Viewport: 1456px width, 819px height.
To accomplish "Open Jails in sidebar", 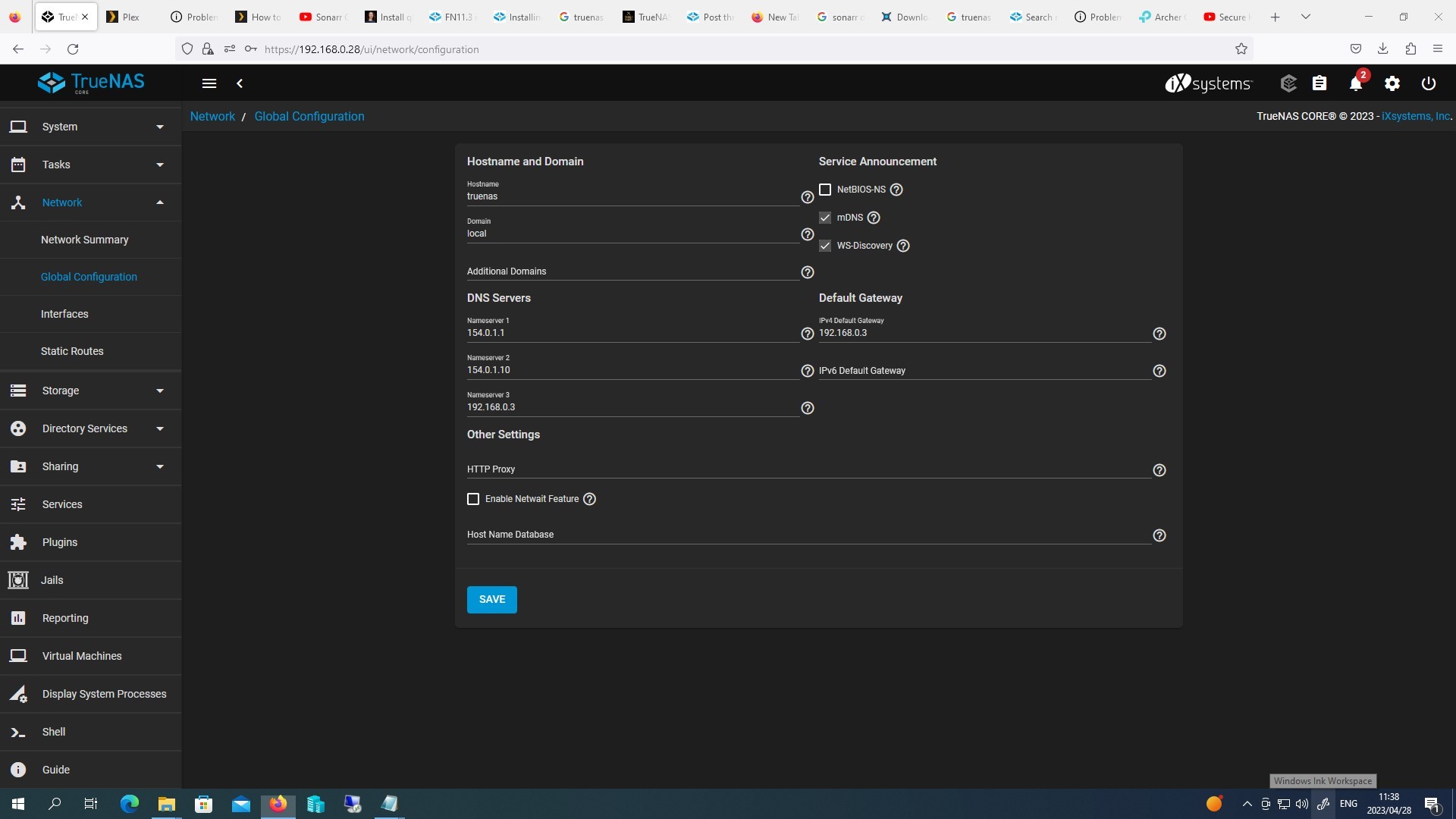I will pos(91,580).
